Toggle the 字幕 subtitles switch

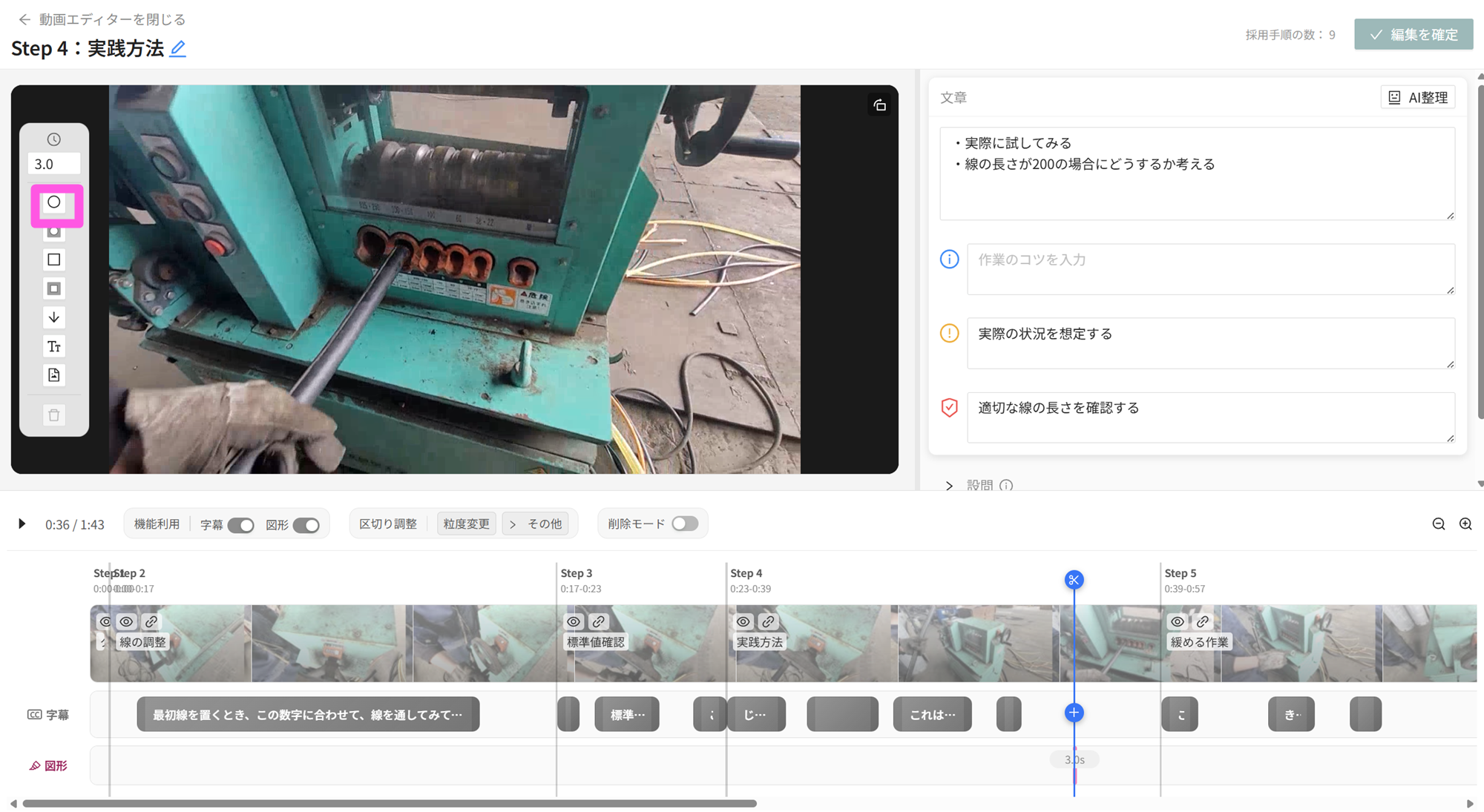coord(240,525)
